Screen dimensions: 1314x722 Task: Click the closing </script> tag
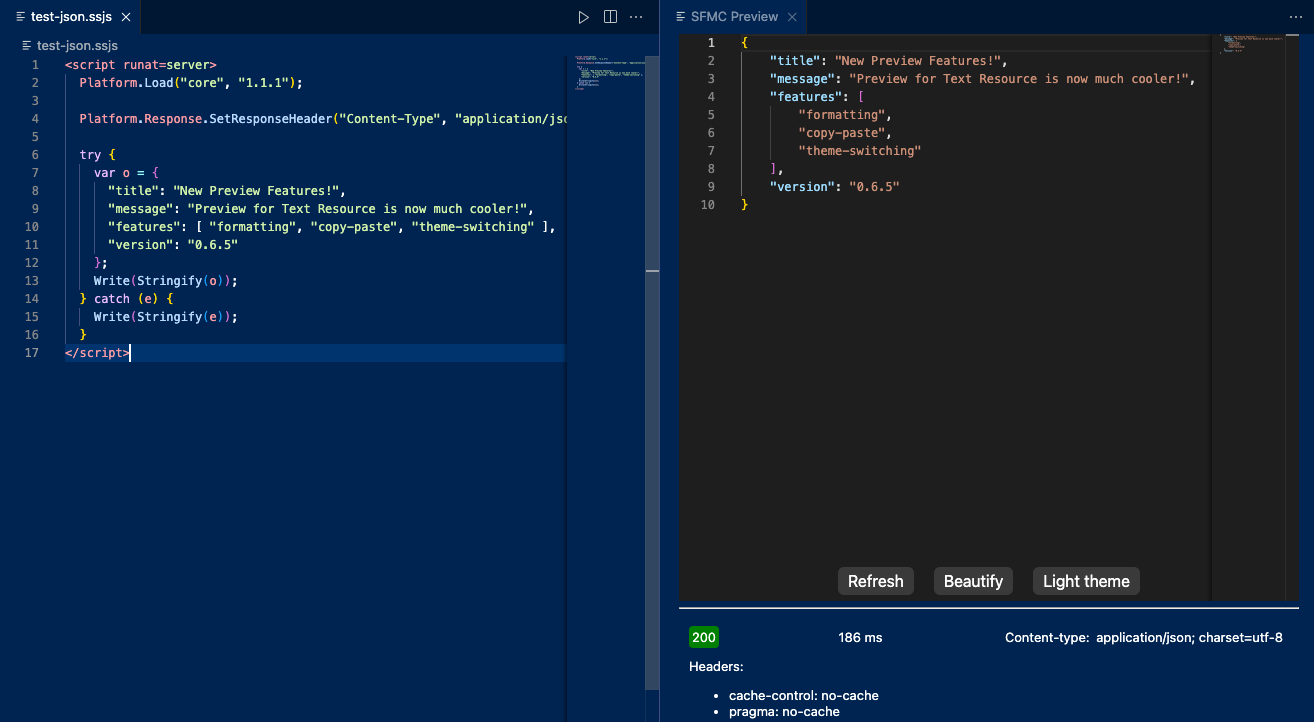coord(97,353)
